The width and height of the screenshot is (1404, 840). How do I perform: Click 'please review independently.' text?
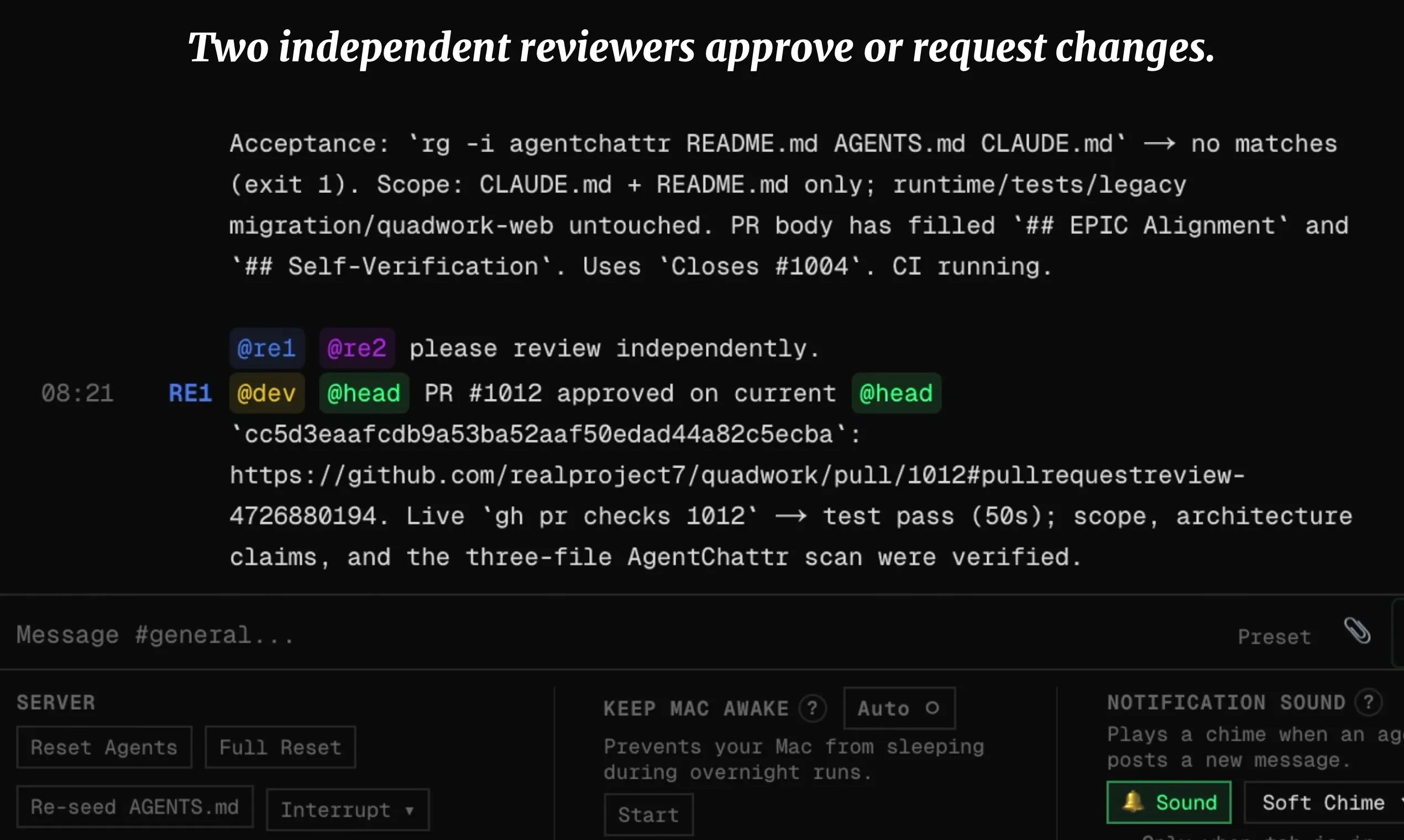click(615, 348)
